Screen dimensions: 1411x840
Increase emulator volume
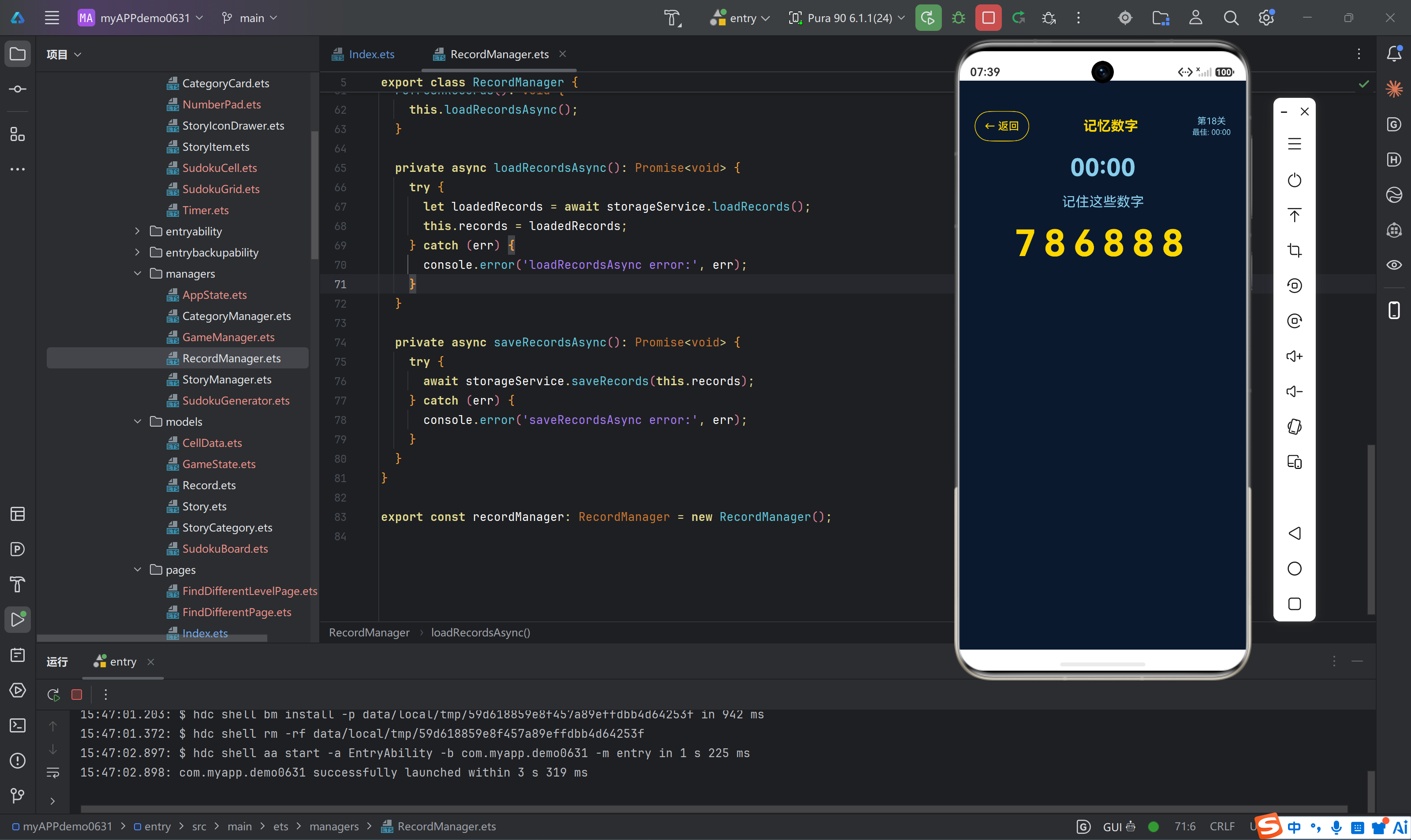coord(1294,356)
